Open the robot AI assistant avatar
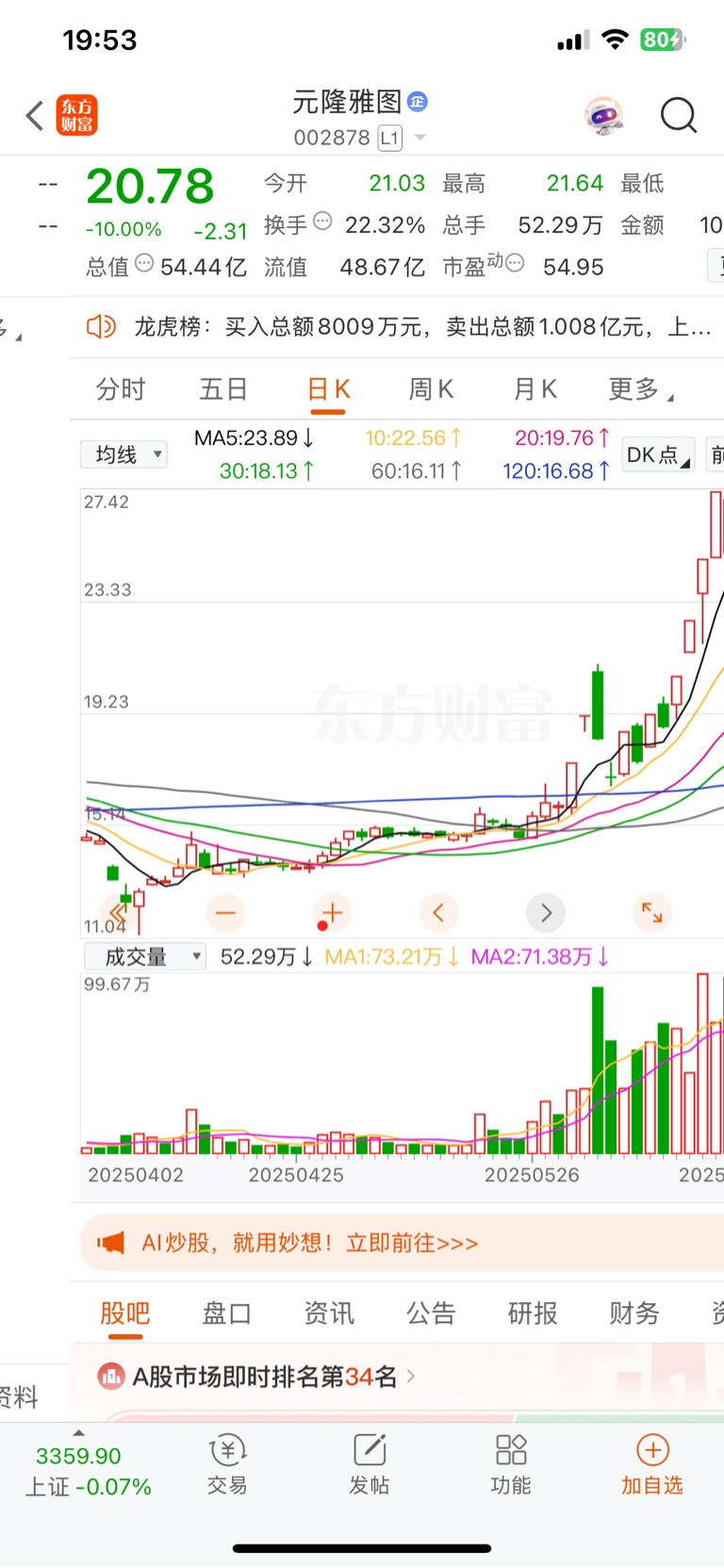 [604, 116]
